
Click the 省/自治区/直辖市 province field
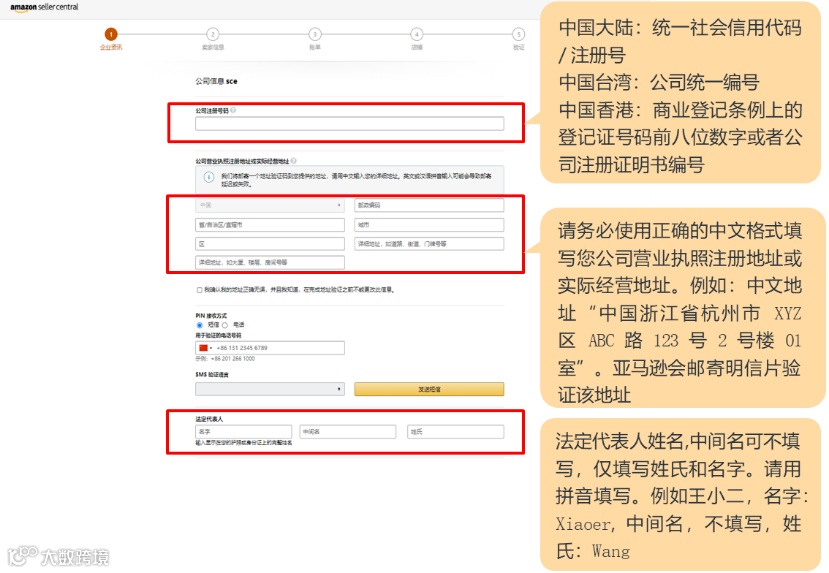click(270, 225)
